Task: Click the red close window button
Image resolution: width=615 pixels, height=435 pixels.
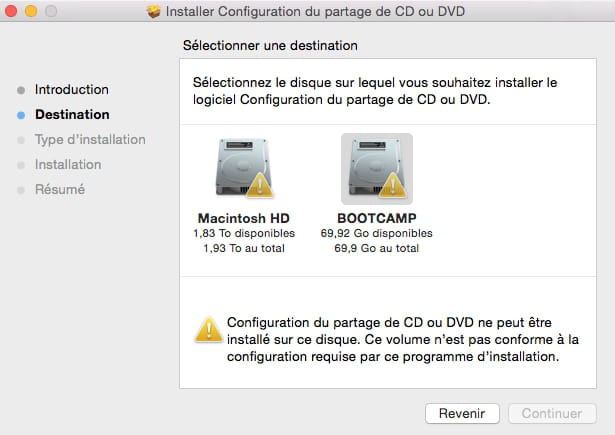Action: tap(11, 11)
